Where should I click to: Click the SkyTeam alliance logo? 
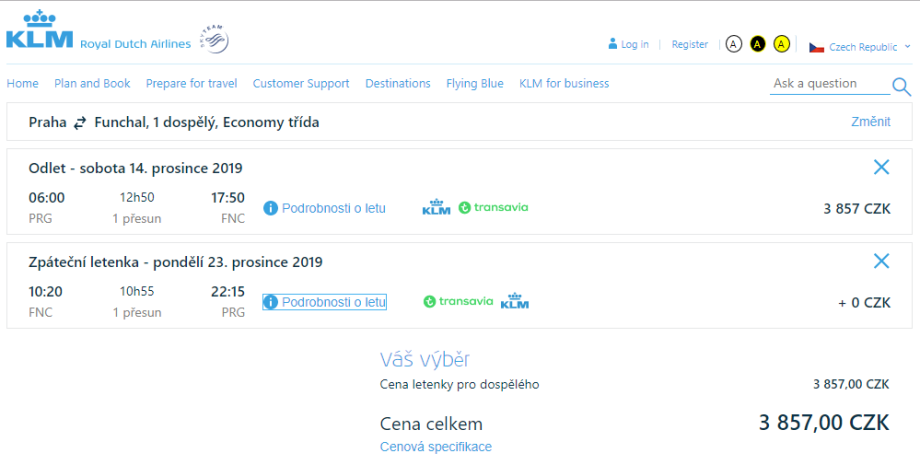214,39
